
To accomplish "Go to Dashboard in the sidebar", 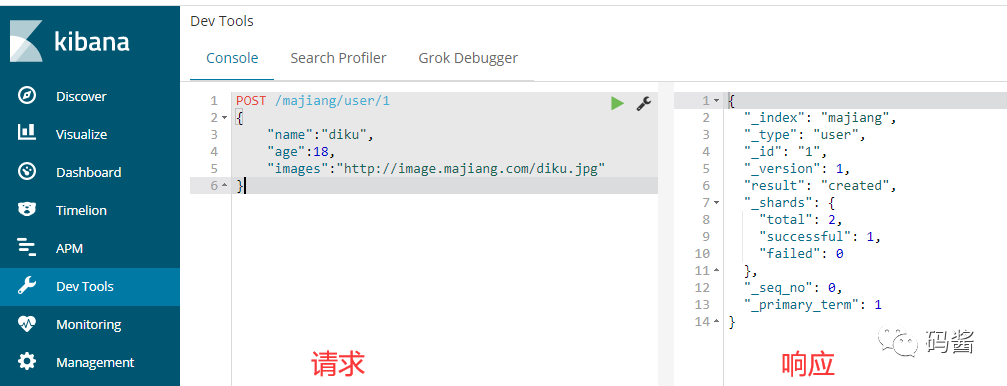I will click(89, 172).
